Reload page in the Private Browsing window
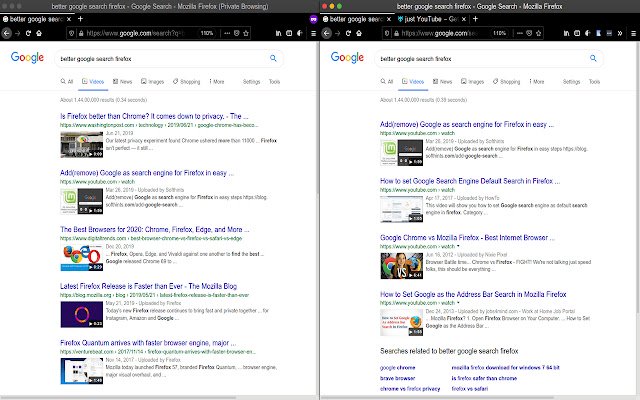 click(28, 33)
